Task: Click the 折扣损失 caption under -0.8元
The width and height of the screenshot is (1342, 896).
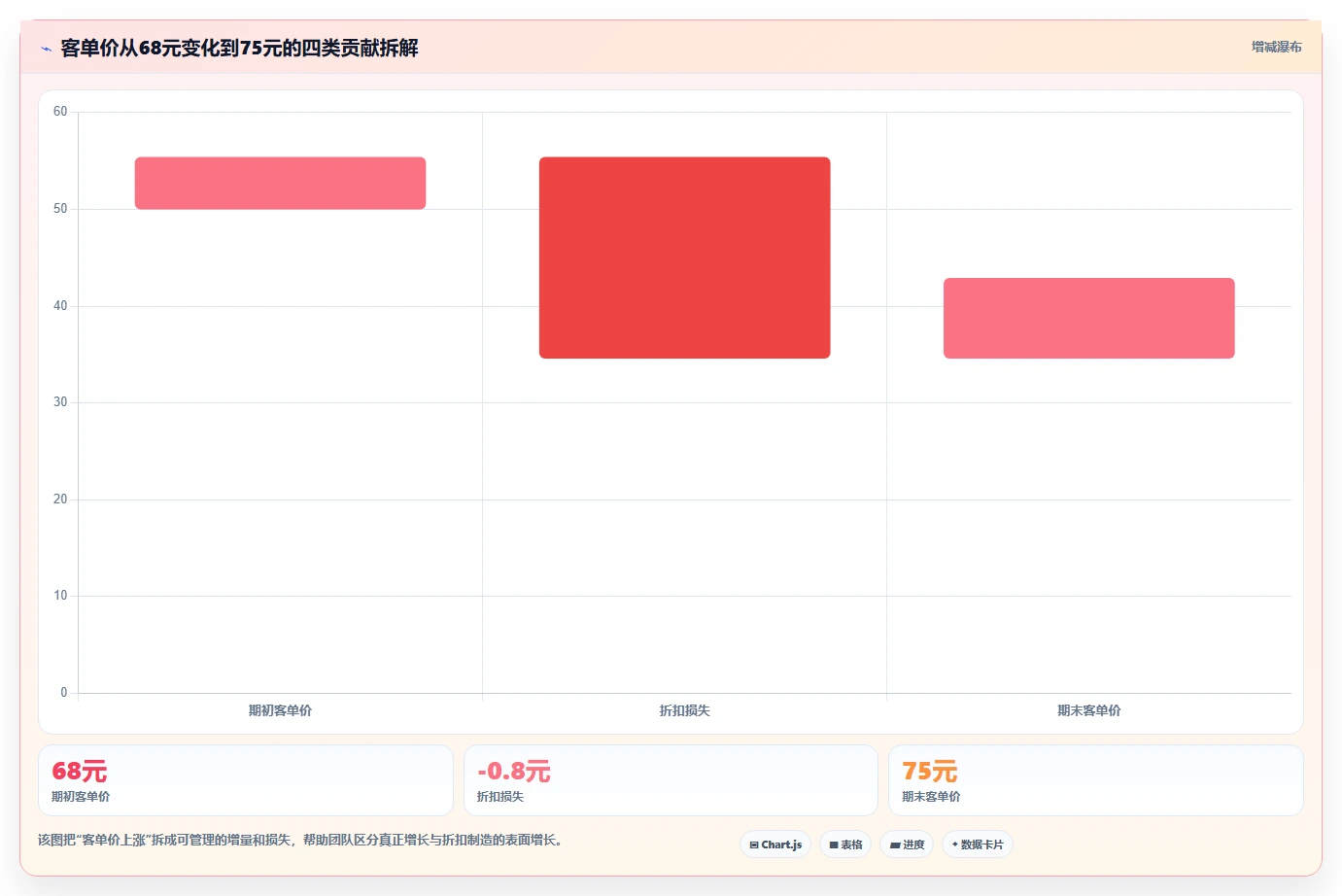Action: coord(500,796)
